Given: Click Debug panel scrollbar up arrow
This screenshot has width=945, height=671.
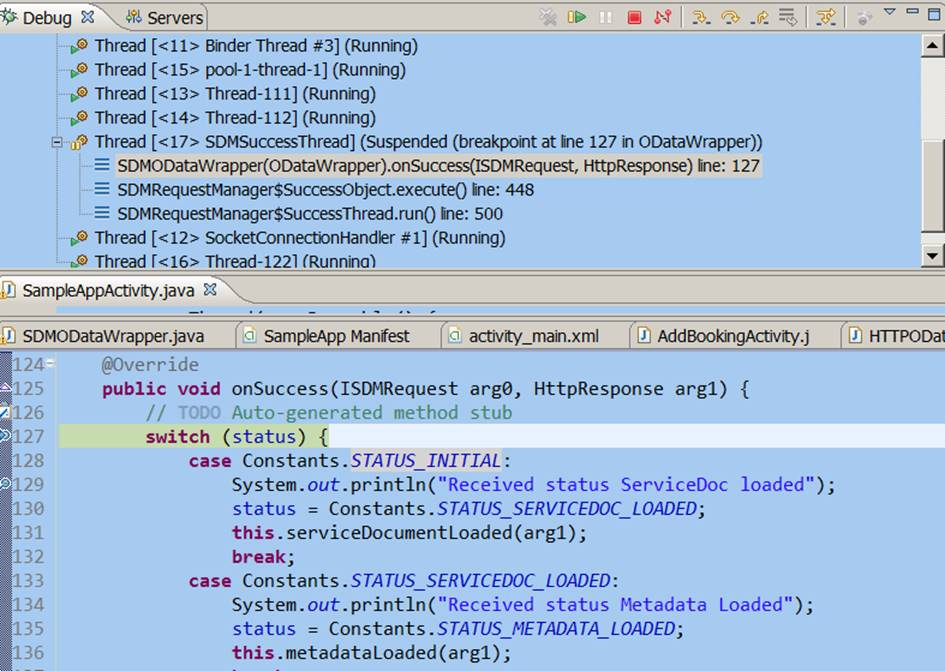Looking at the screenshot, I should tap(932, 45).
